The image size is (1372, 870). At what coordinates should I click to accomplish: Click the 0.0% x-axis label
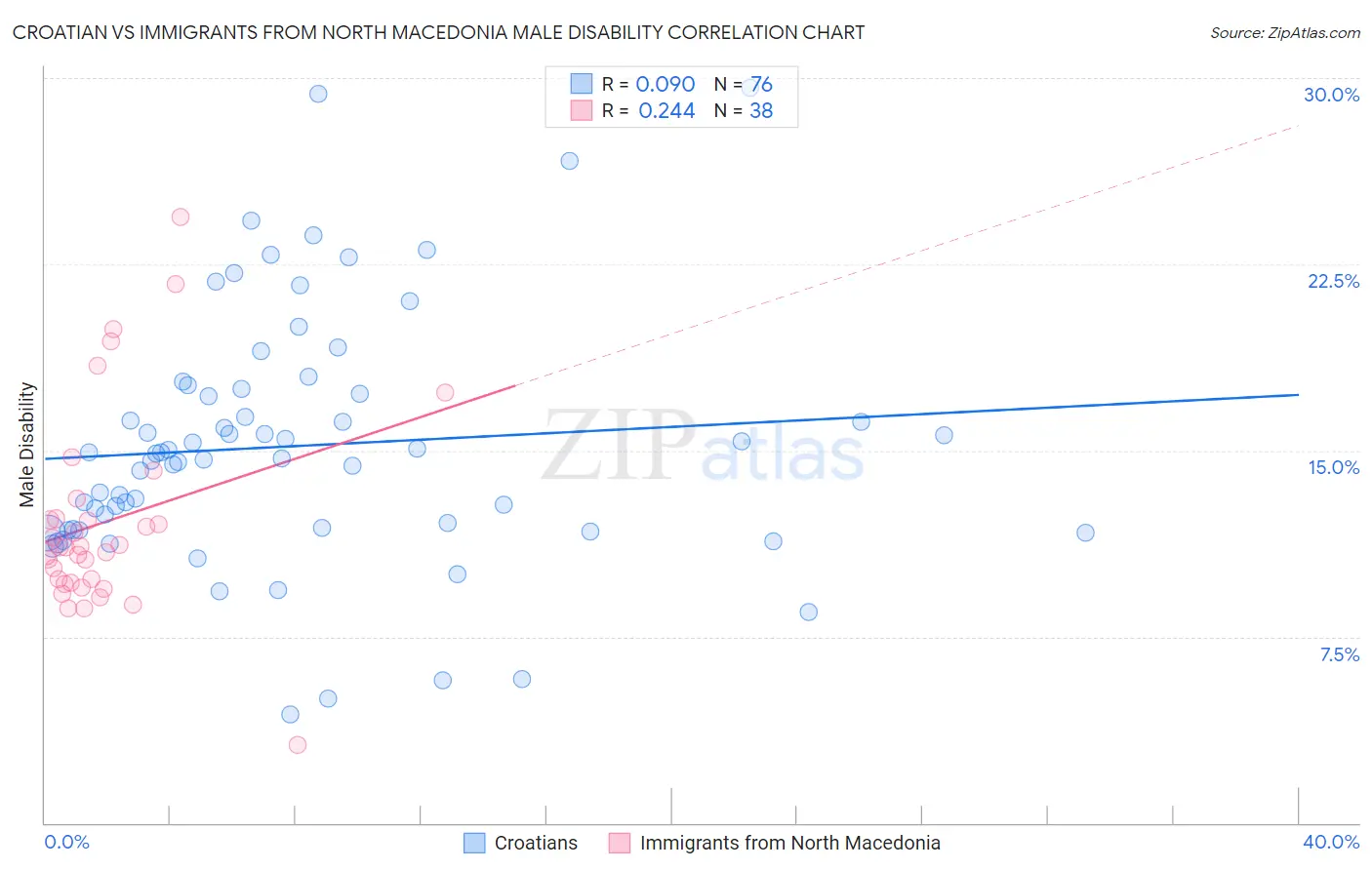point(66,843)
